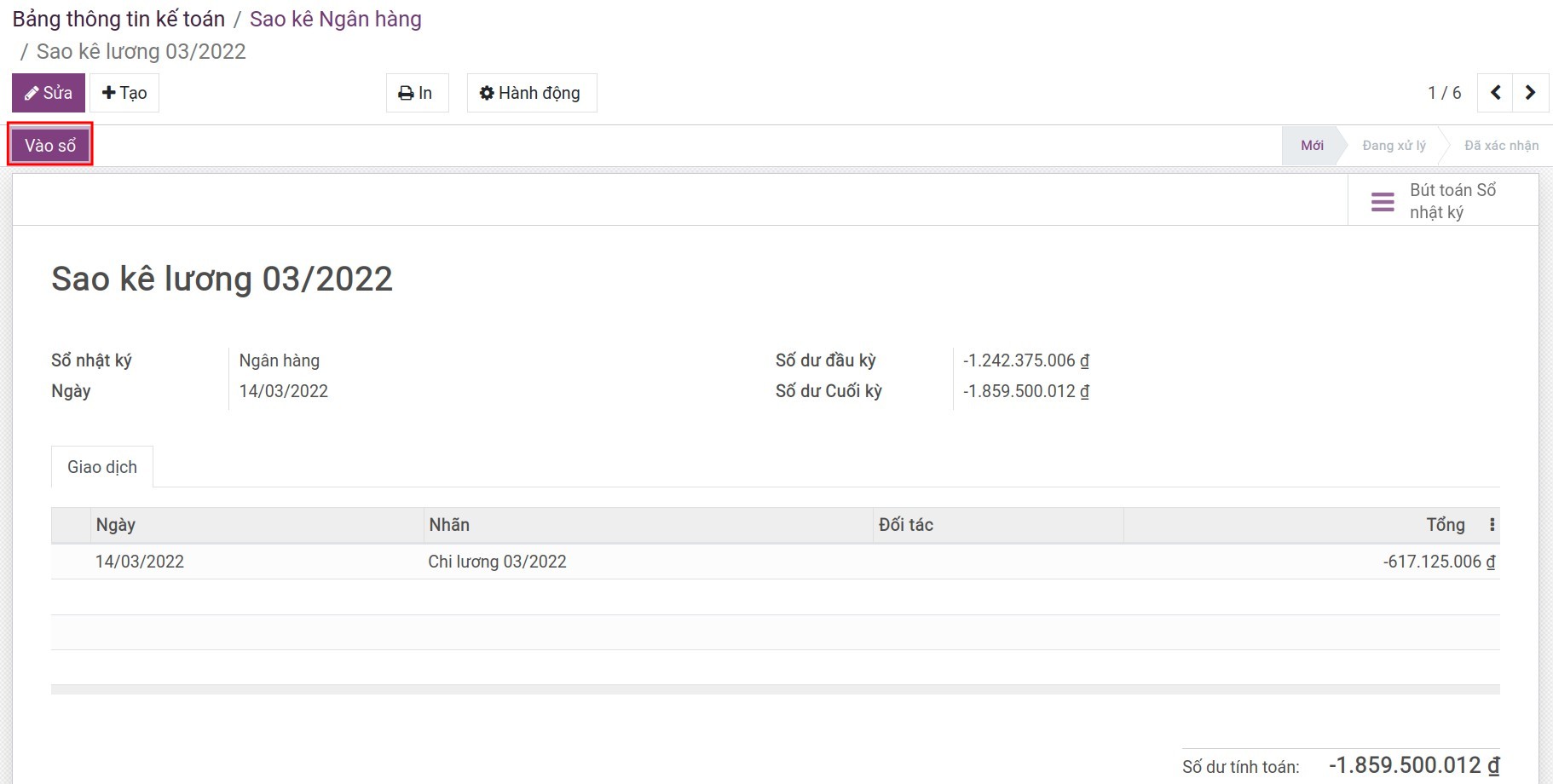This screenshot has height=784, width=1553.
Task: Navigate to Sao kê Ngân hàng breadcrumb
Action: [x=335, y=19]
